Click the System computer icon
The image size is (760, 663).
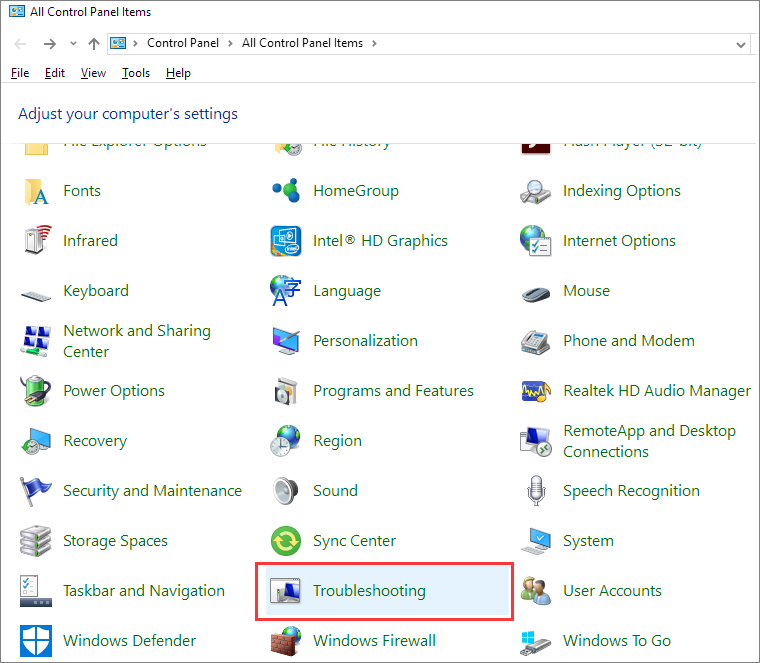coord(536,541)
